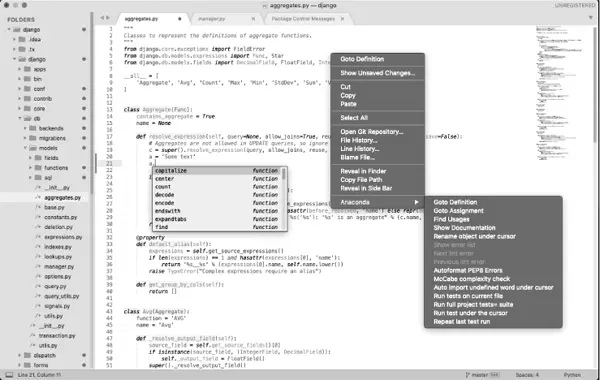Click the core folder icon
This screenshot has height=380, width=600.
27,109
